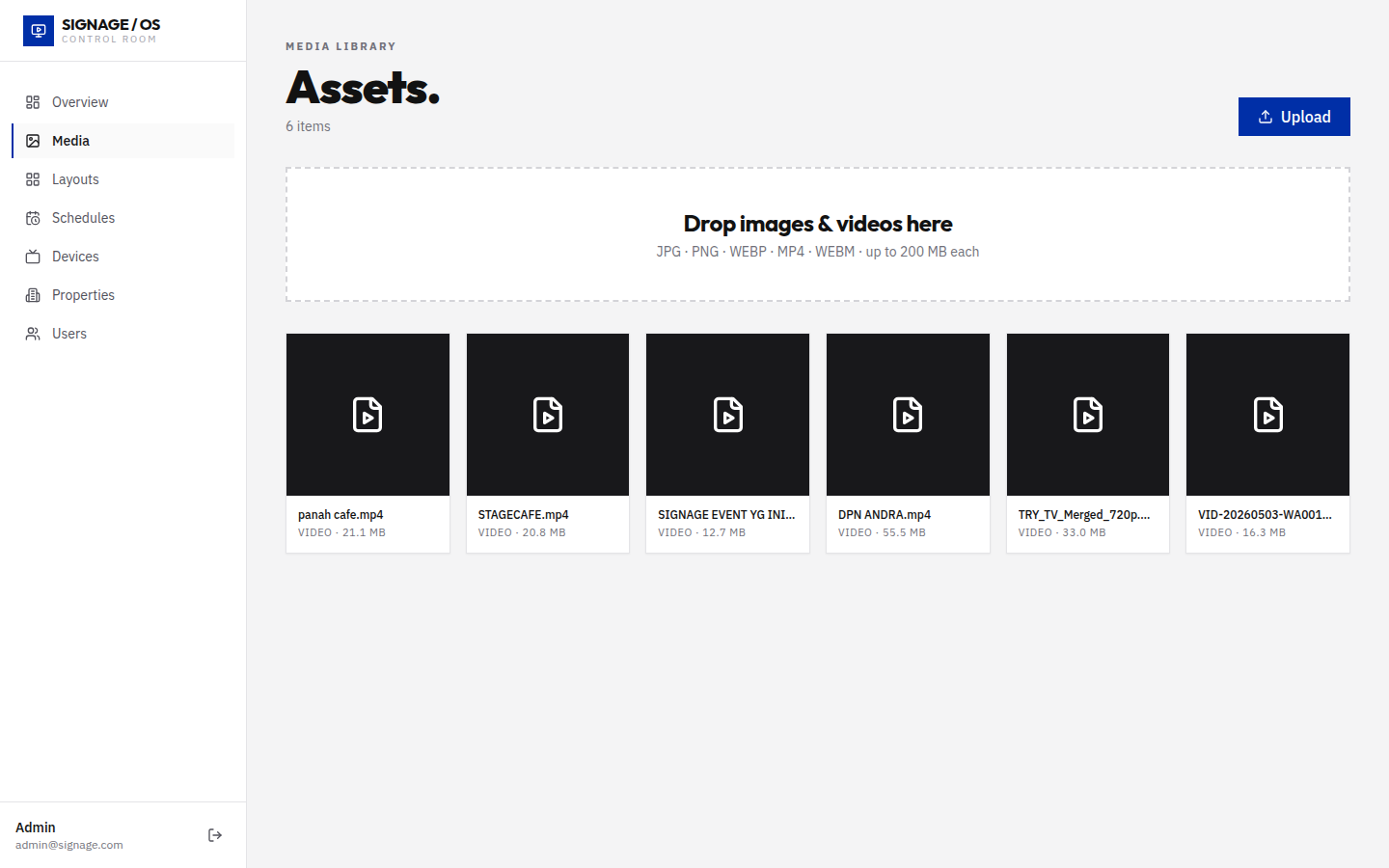1389x868 pixels.
Task: Click the Devices TV icon
Action: (x=33, y=257)
